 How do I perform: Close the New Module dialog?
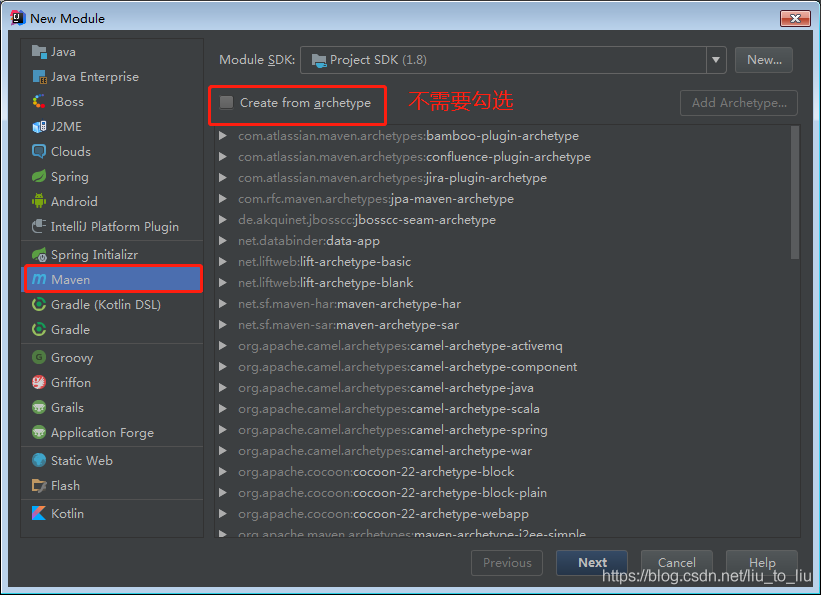[x=795, y=18]
